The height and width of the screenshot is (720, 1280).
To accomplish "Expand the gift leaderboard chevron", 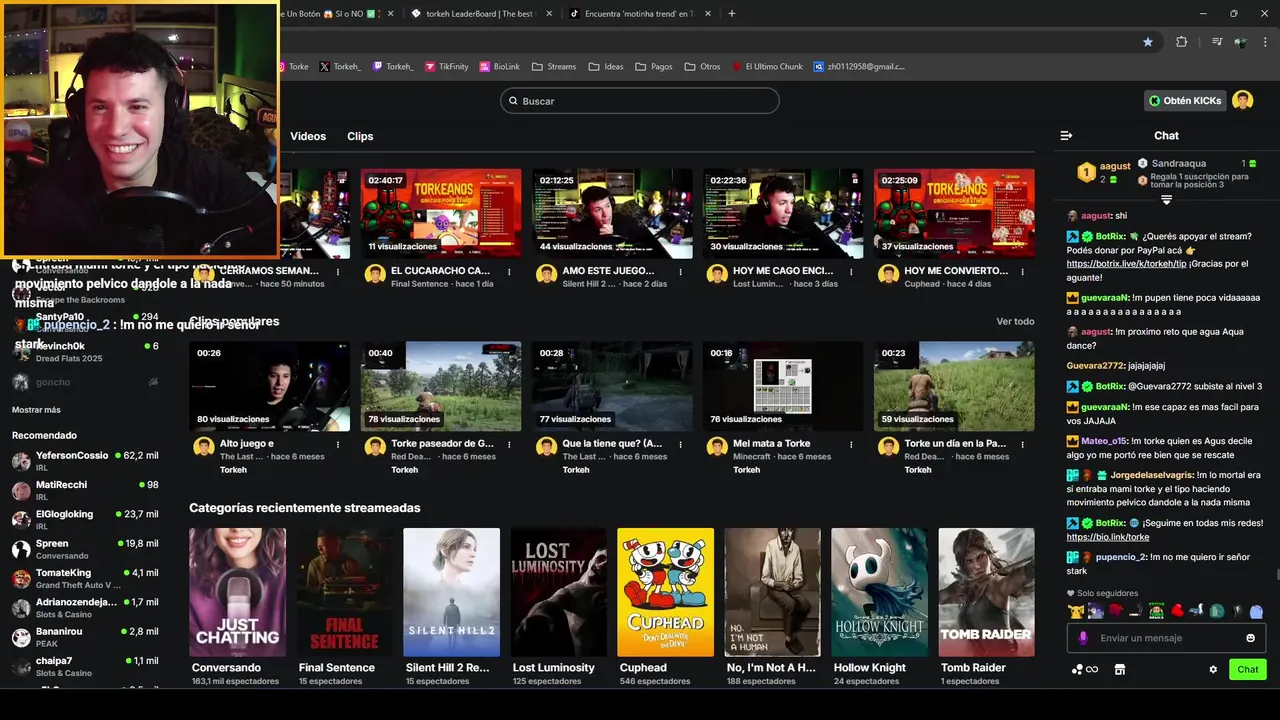I will (x=1166, y=201).
